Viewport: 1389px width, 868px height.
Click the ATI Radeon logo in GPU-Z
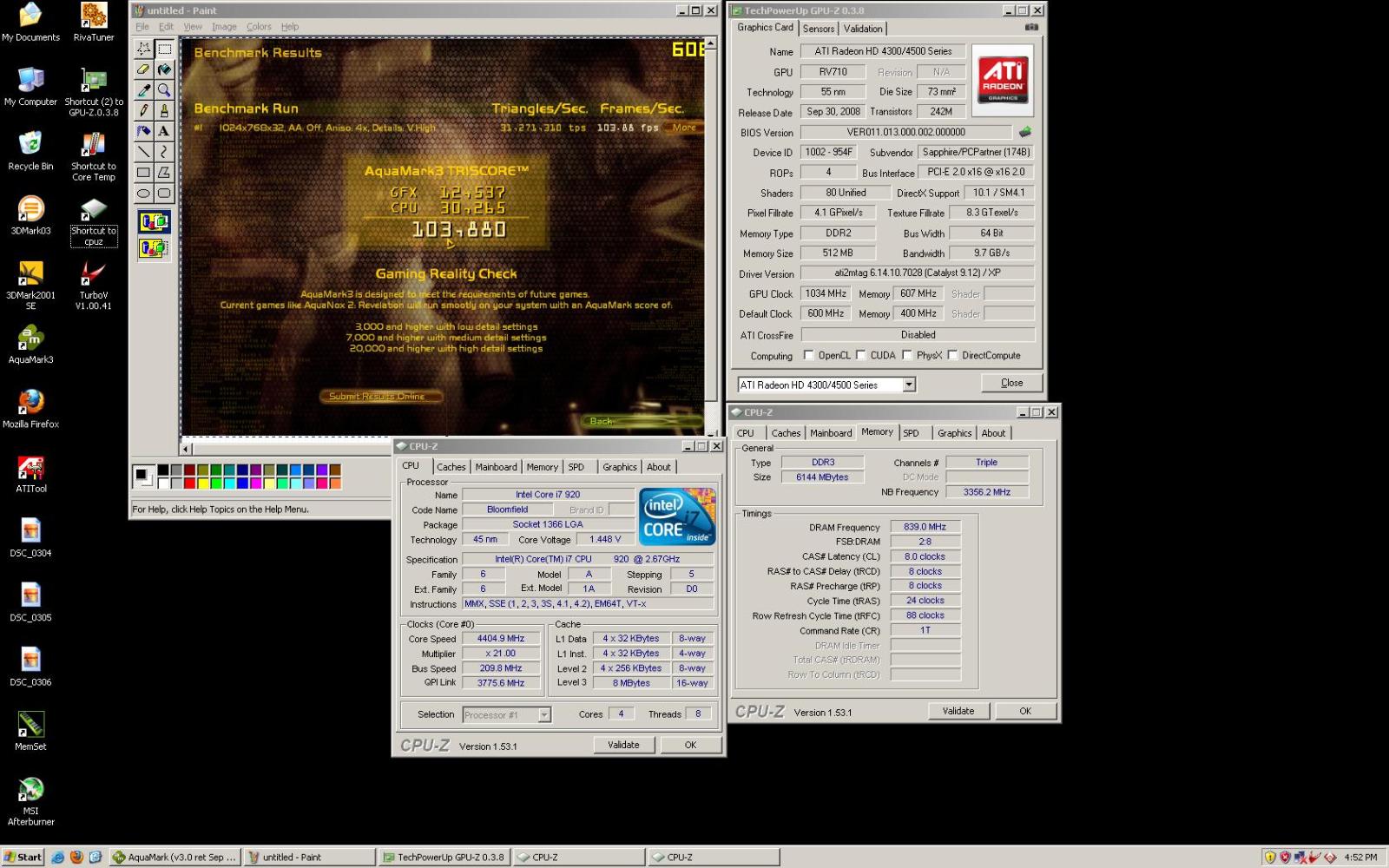1003,80
